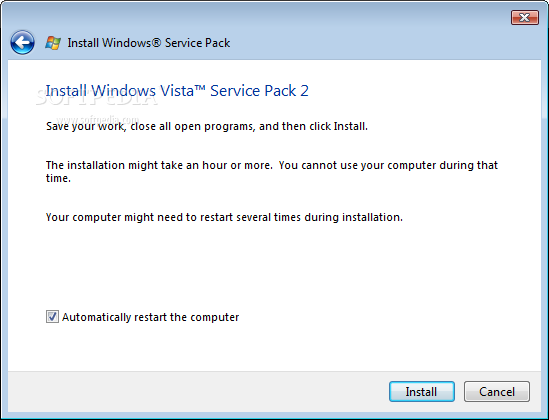Click the 'installation might take an hour' paragraph

[272, 172]
